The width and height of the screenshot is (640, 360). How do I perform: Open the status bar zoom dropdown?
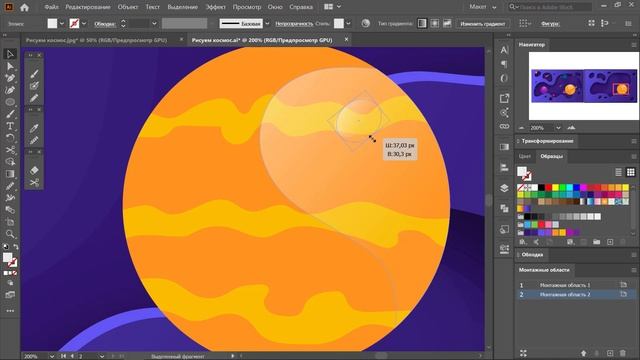[x=52, y=356]
